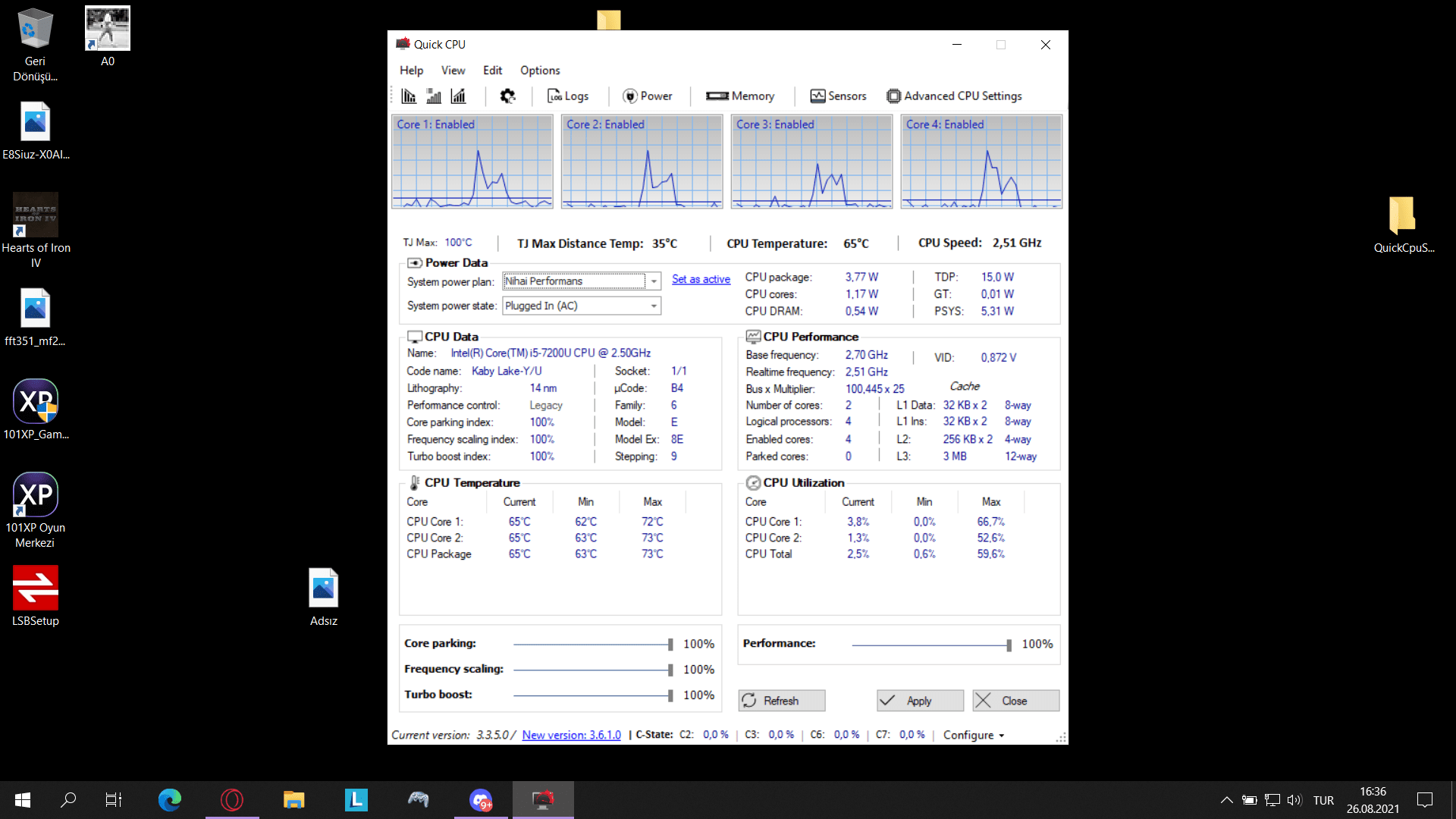Select the 101XP Oyun Merkezi shortcut
The height and width of the screenshot is (819, 1456).
[x=36, y=510]
